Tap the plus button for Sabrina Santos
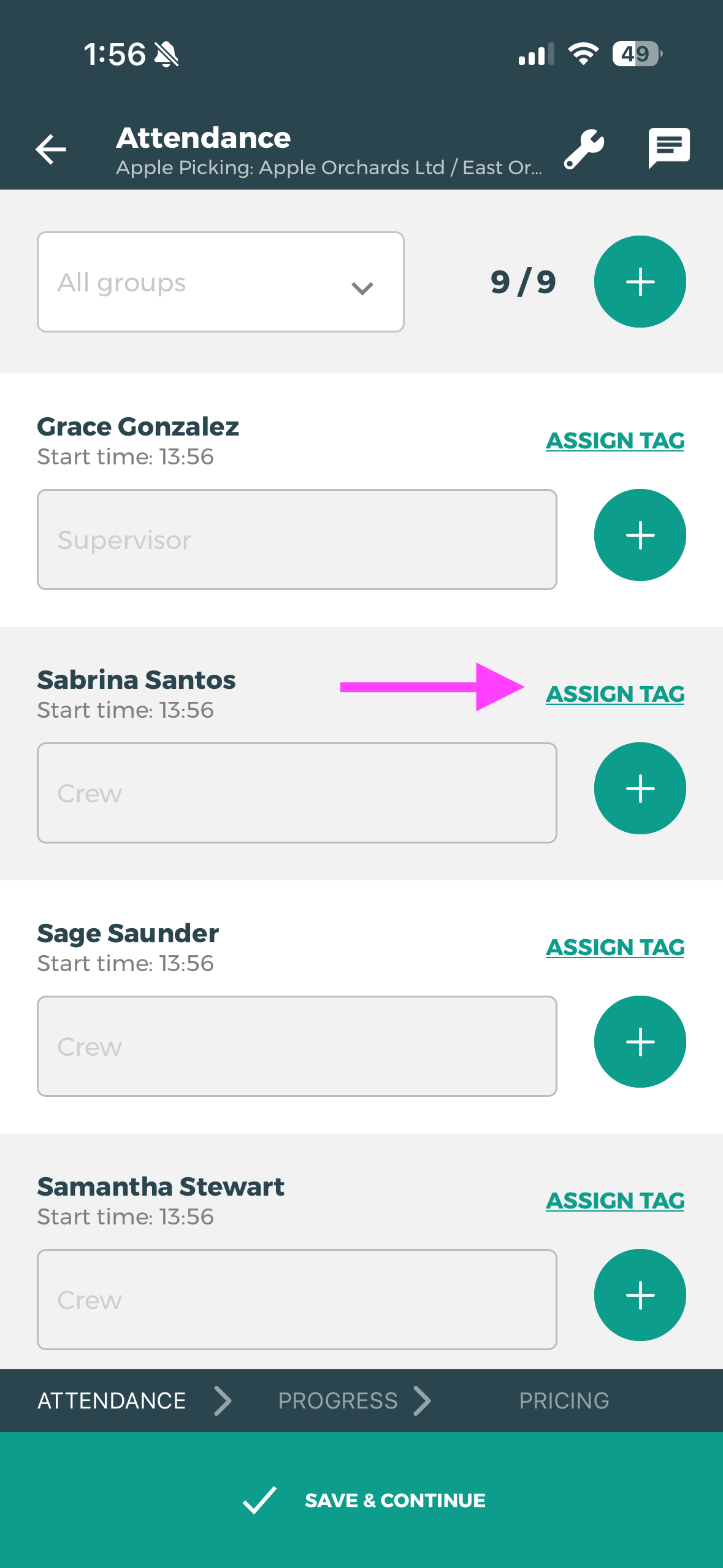 click(640, 788)
